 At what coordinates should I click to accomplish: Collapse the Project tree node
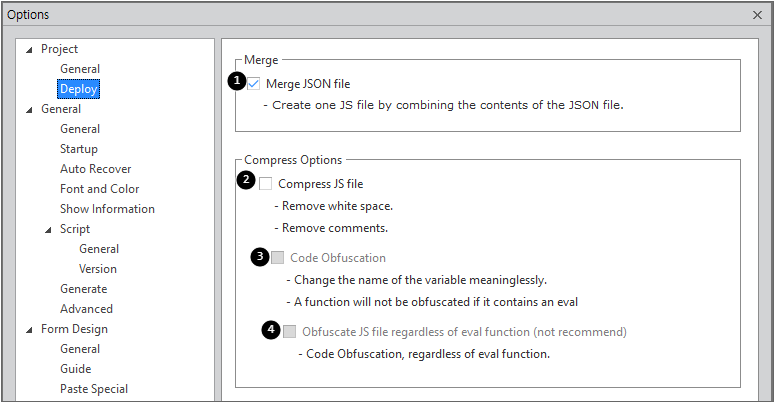pos(29,49)
